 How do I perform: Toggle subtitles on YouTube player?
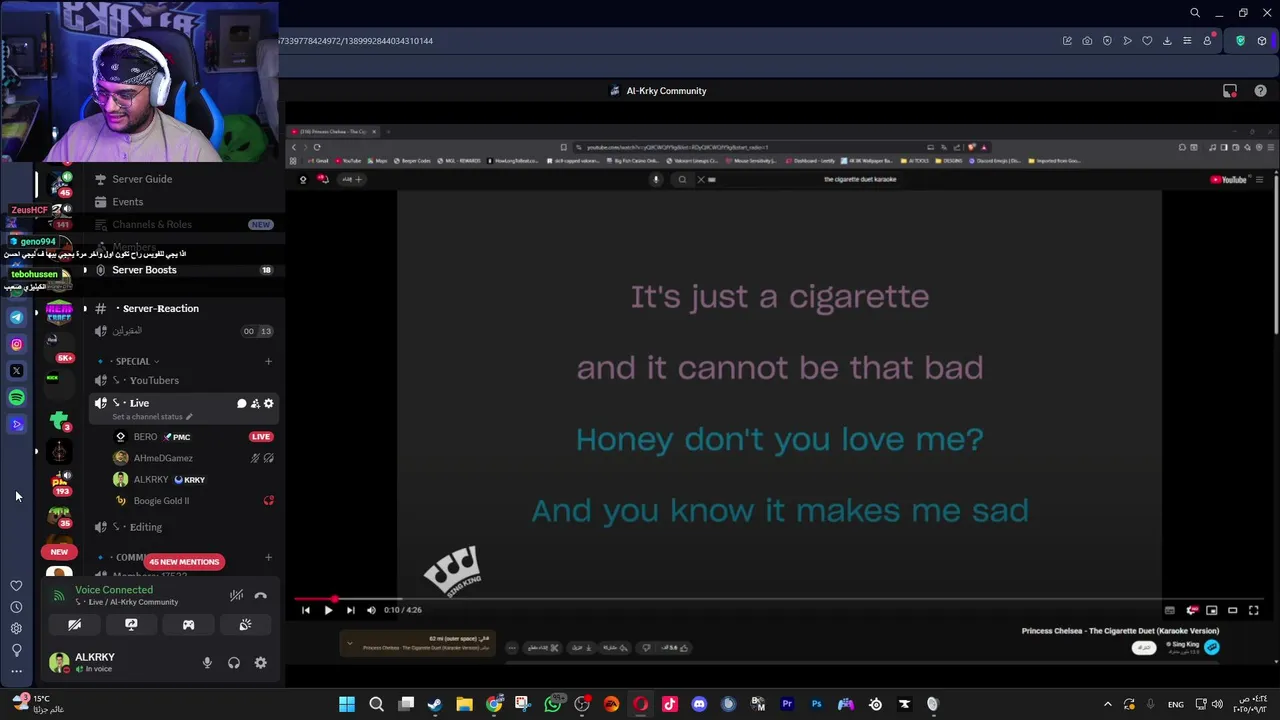coord(1170,610)
